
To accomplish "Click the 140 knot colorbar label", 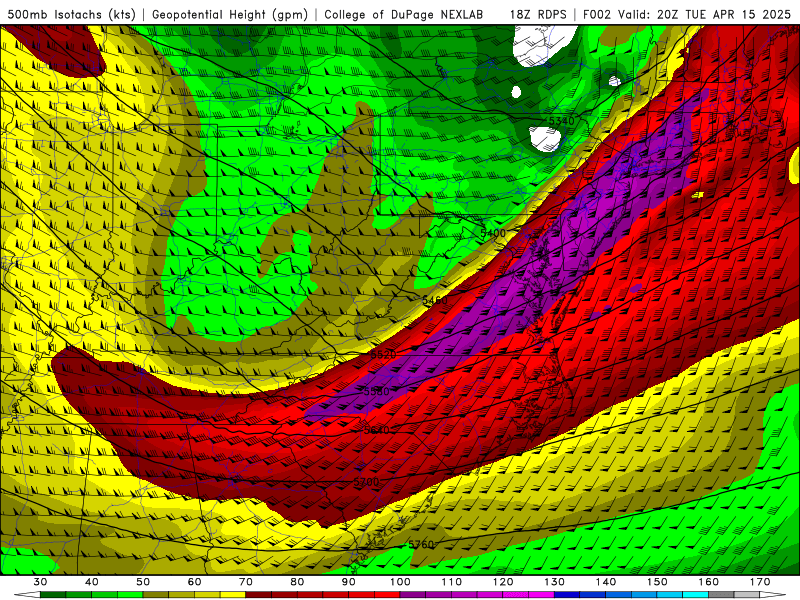I will (606, 582).
